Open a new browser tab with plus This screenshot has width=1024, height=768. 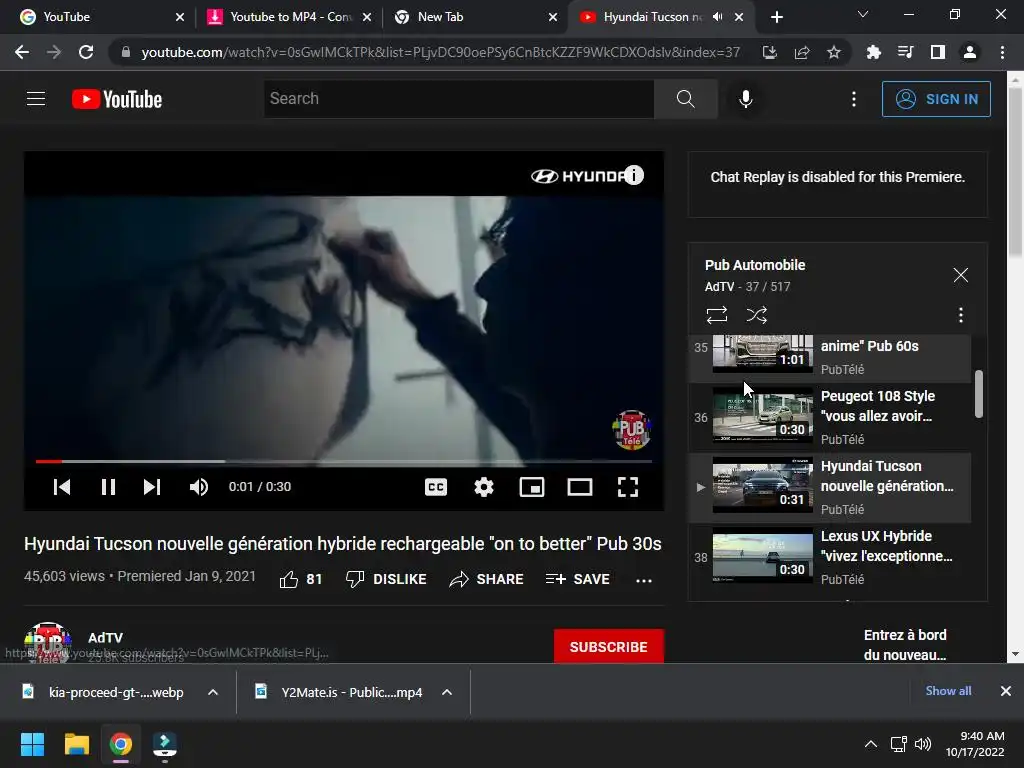(776, 17)
